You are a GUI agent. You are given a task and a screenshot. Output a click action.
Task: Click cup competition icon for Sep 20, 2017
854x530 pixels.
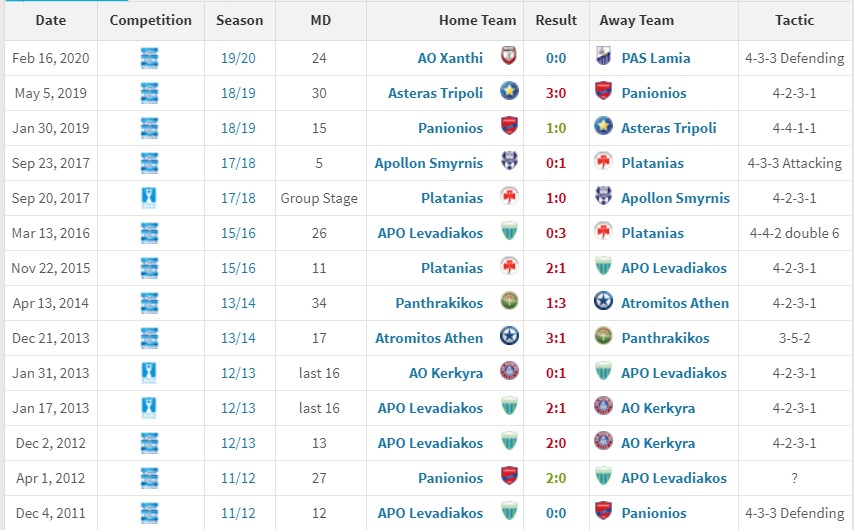149,198
